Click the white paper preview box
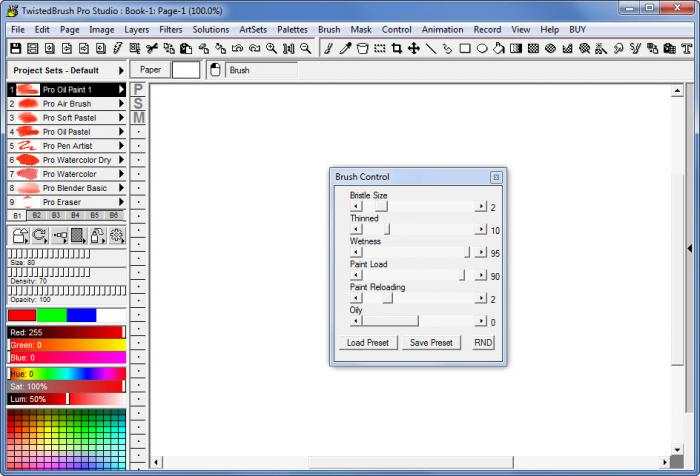 click(x=186, y=70)
